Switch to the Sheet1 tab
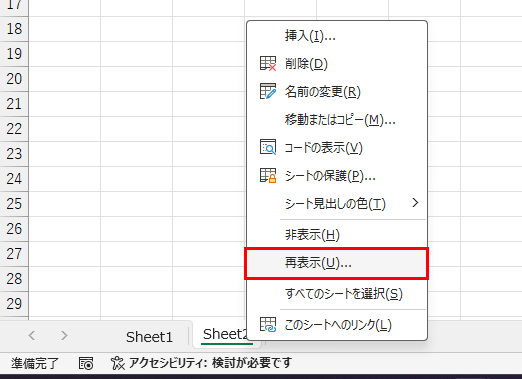Image resolution: width=522 pixels, height=379 pixels. [x=149, y=337]
